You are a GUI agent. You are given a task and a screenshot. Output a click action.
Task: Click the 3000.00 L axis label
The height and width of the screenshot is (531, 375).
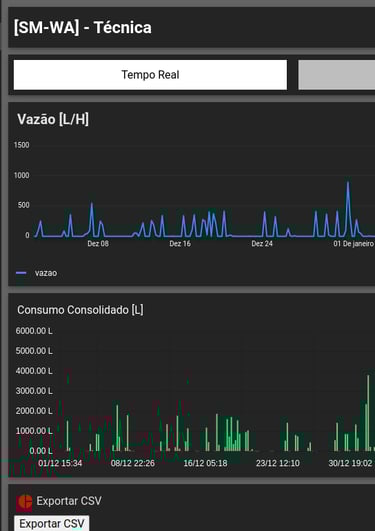[34, 391]
